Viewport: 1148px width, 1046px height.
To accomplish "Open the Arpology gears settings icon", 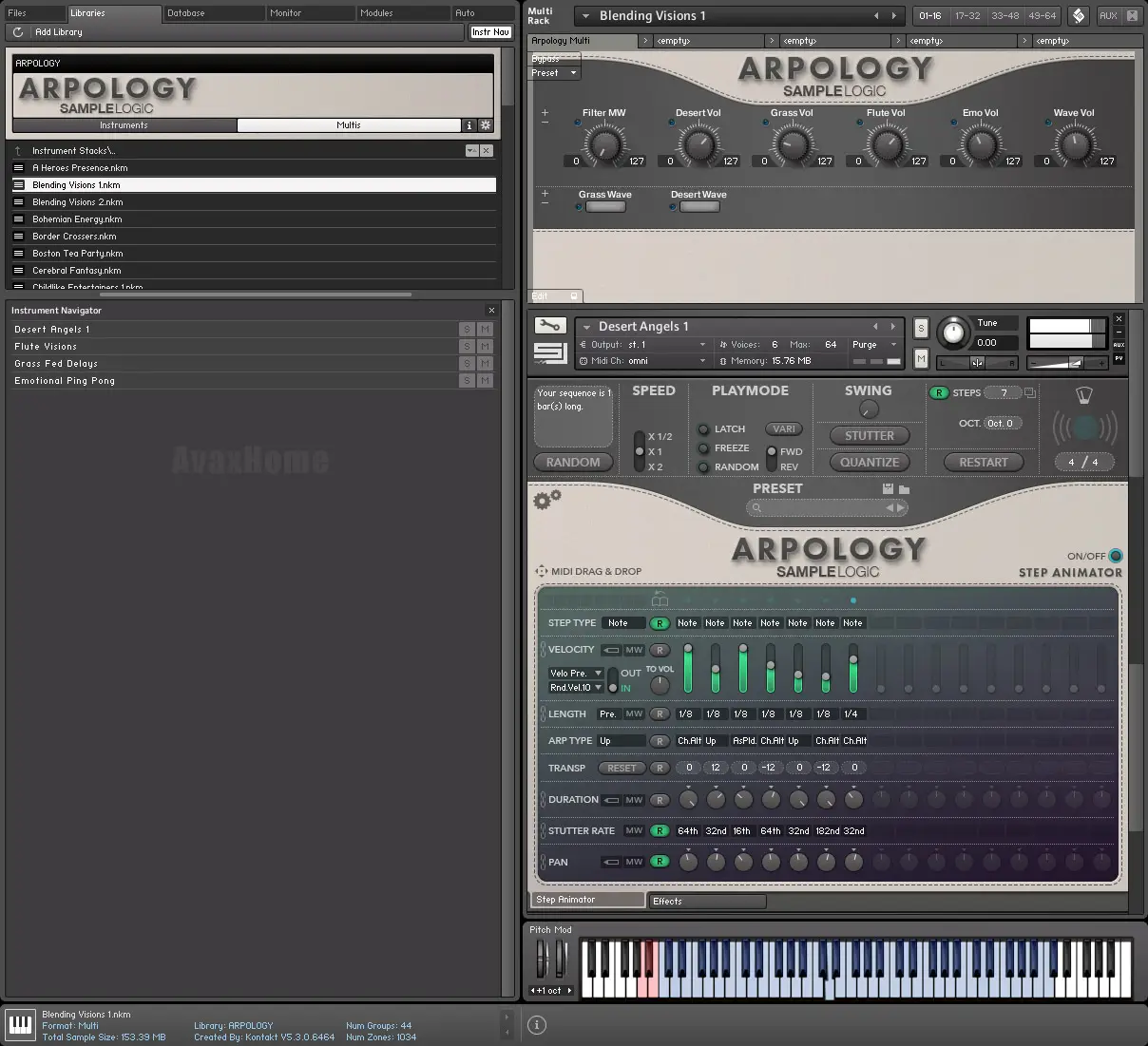I will (546, 498).
